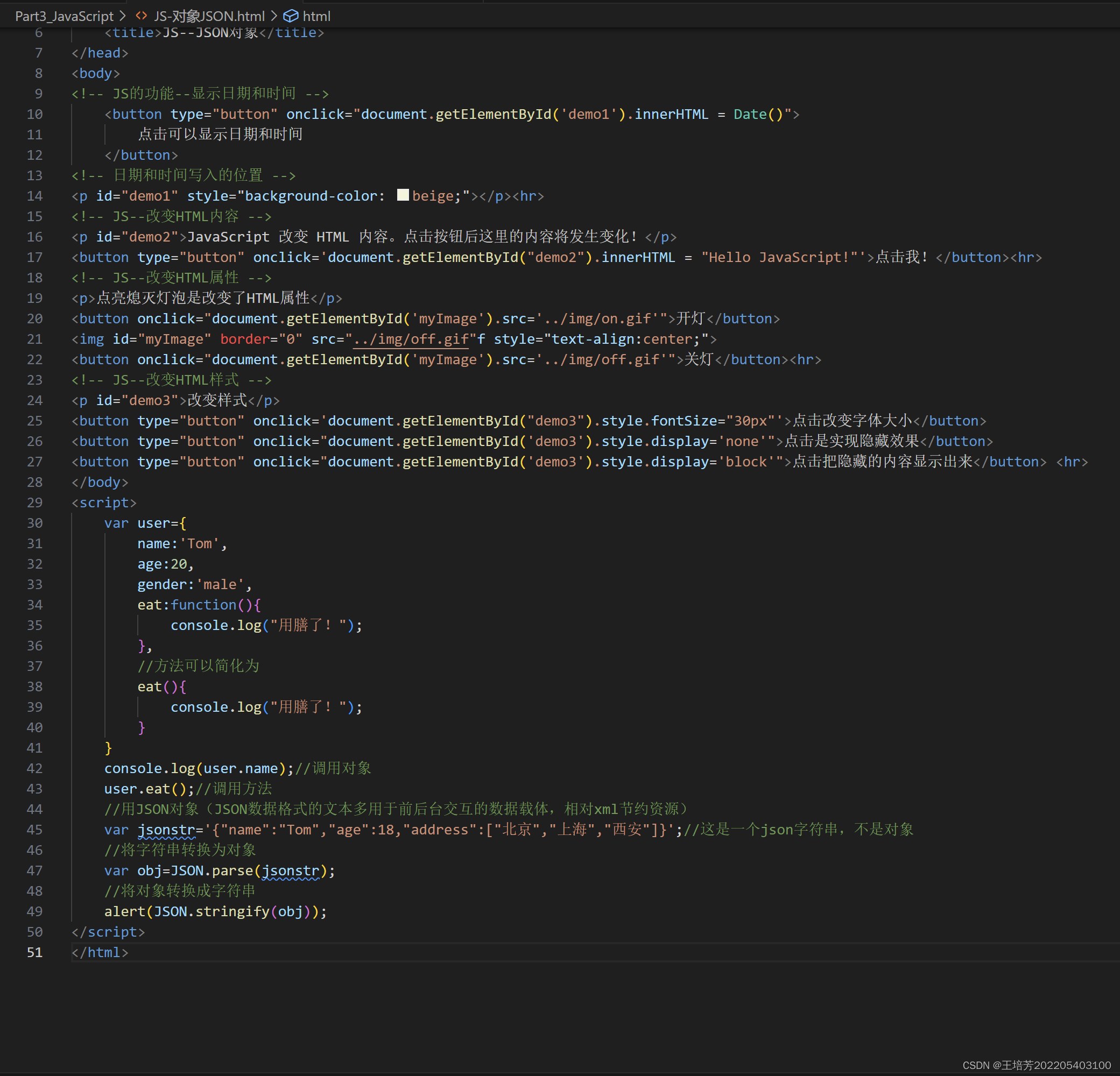Click 'var user={' declaration
The width and height of the screenshot is (1120, 1076).
click(x=145, y=523)
